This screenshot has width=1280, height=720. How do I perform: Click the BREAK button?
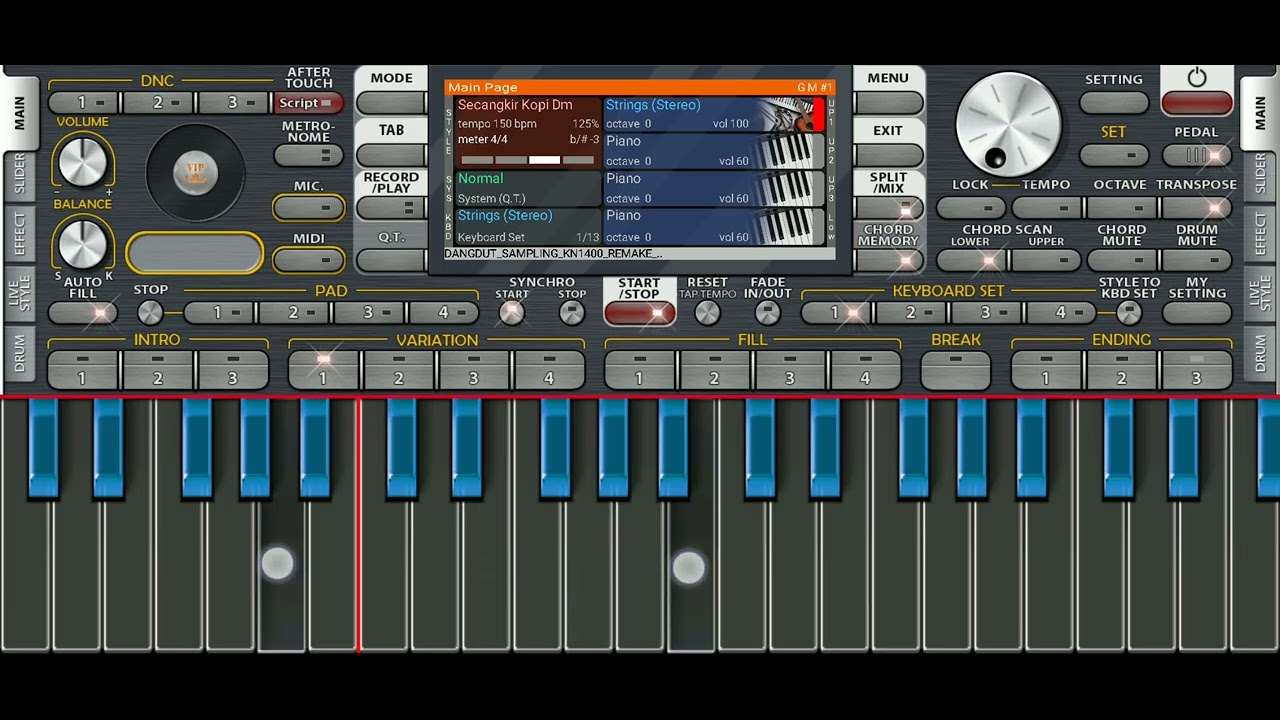956,371
